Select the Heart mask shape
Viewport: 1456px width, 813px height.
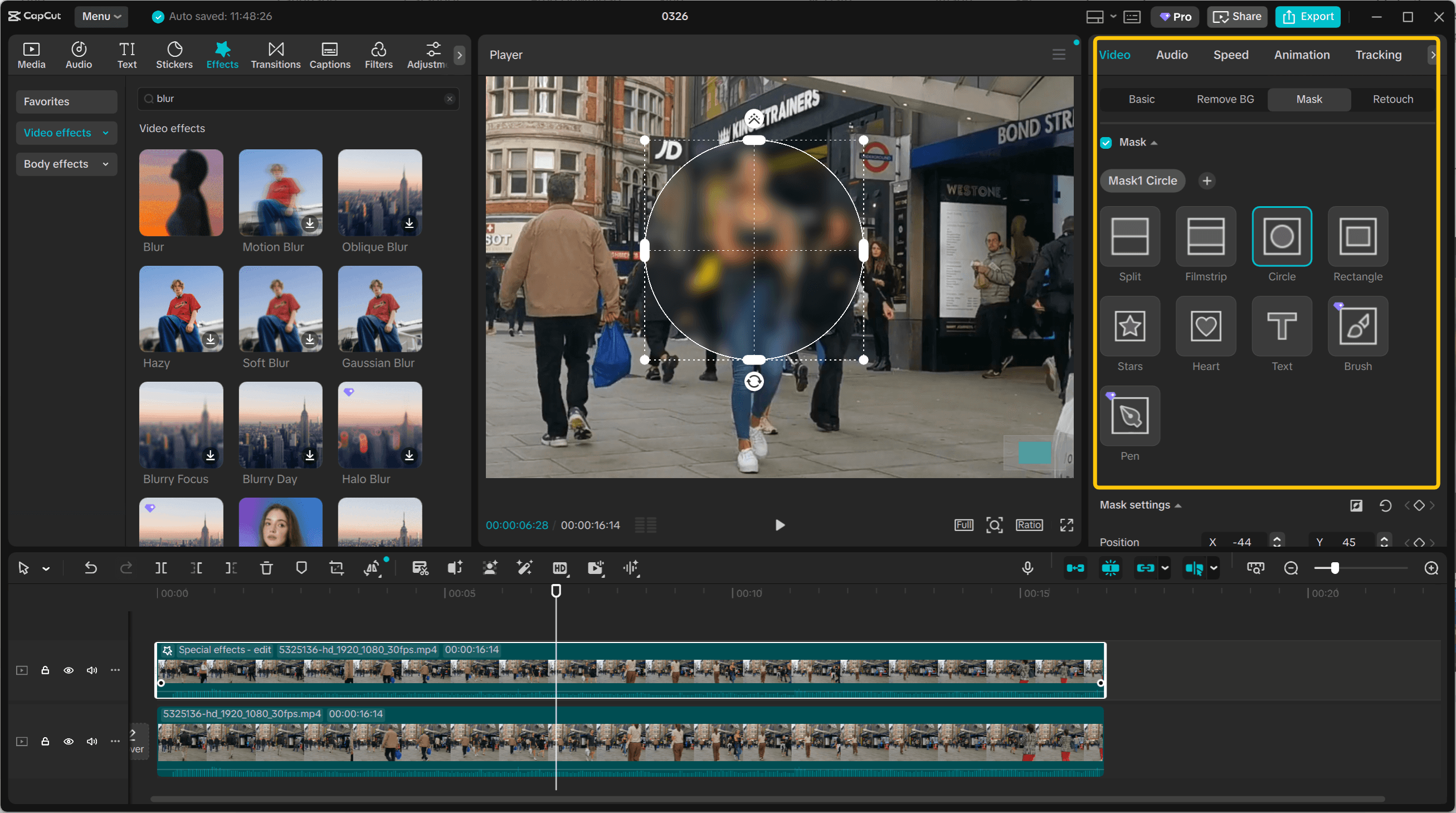pyautogui.click(x=1205, y=326)
